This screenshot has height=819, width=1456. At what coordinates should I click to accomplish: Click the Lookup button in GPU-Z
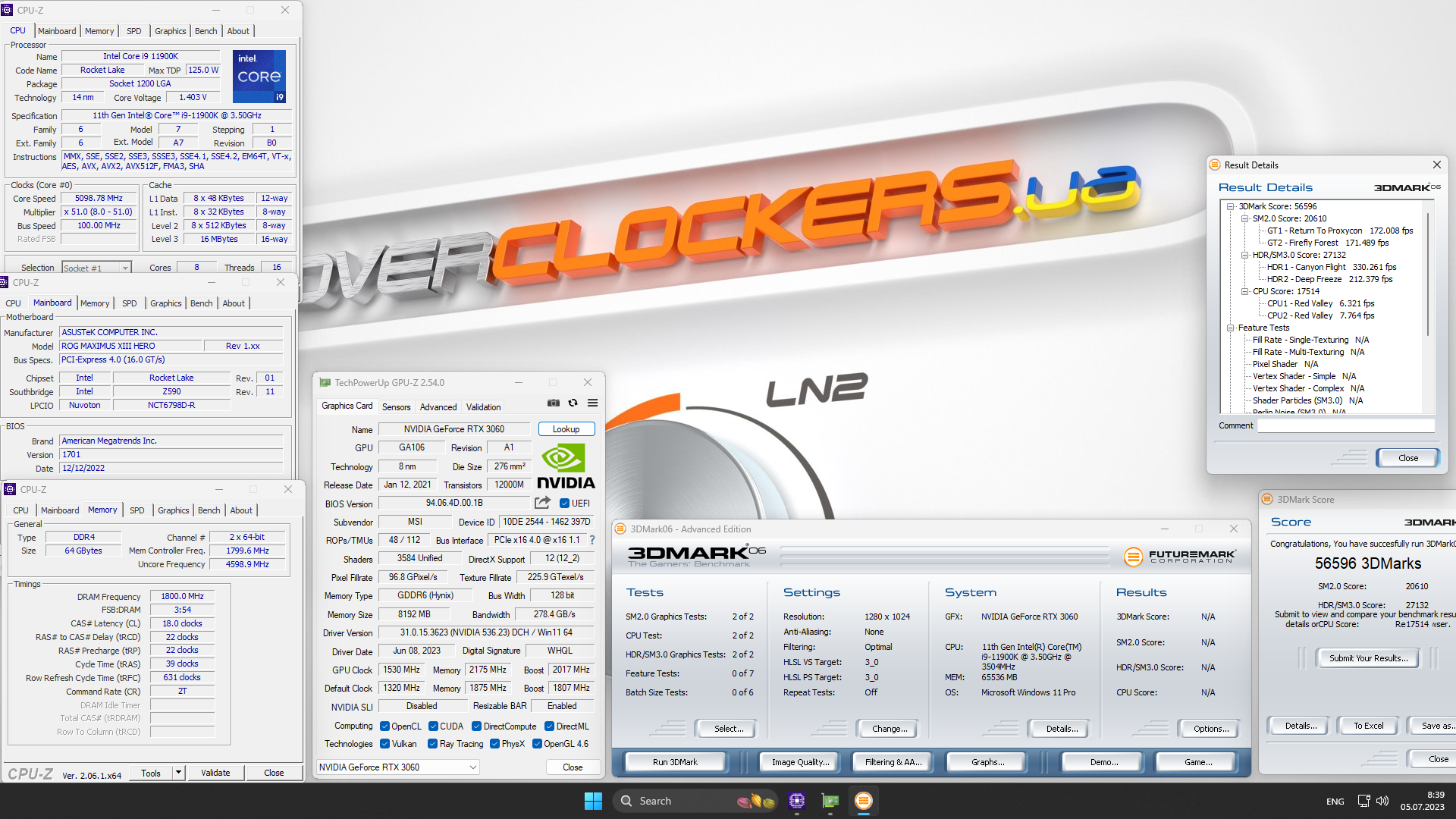click(566, 429)
